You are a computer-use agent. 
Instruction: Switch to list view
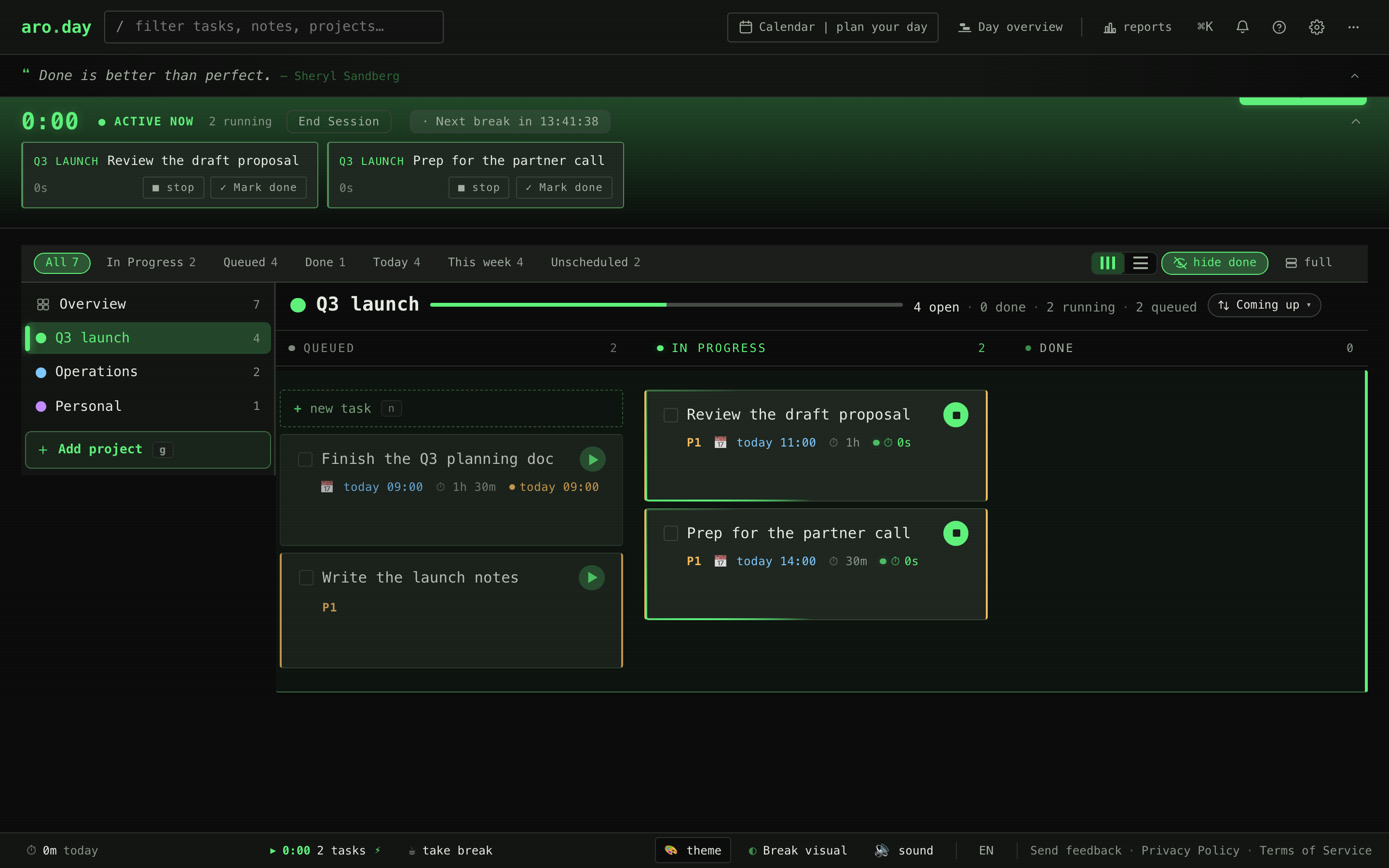coord(1140,263)
